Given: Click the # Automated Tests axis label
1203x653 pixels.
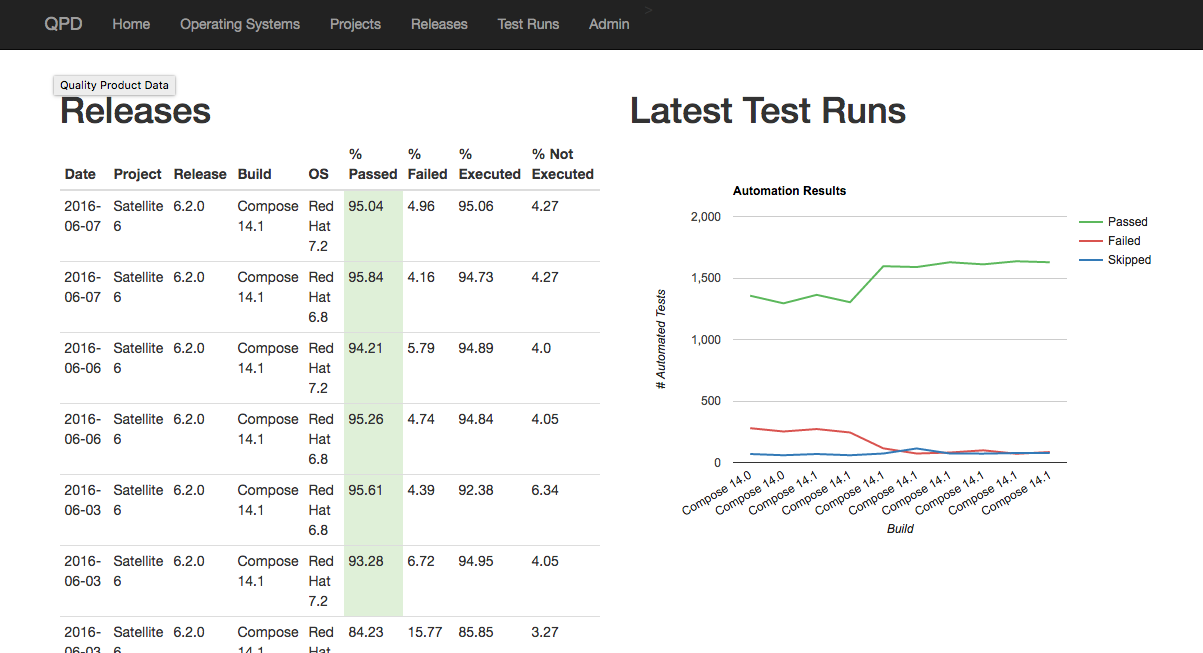Looking at the screenshot, I should pos(660,340).
